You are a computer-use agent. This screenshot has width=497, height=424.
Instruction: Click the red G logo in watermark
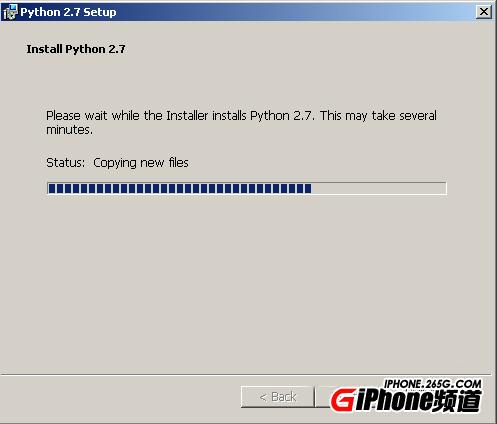(343, 399)
